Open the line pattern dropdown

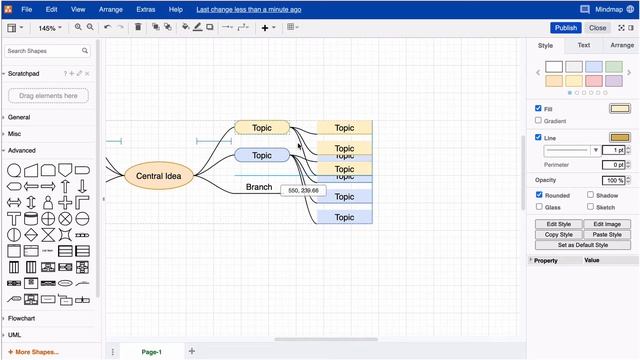[572, 150]
